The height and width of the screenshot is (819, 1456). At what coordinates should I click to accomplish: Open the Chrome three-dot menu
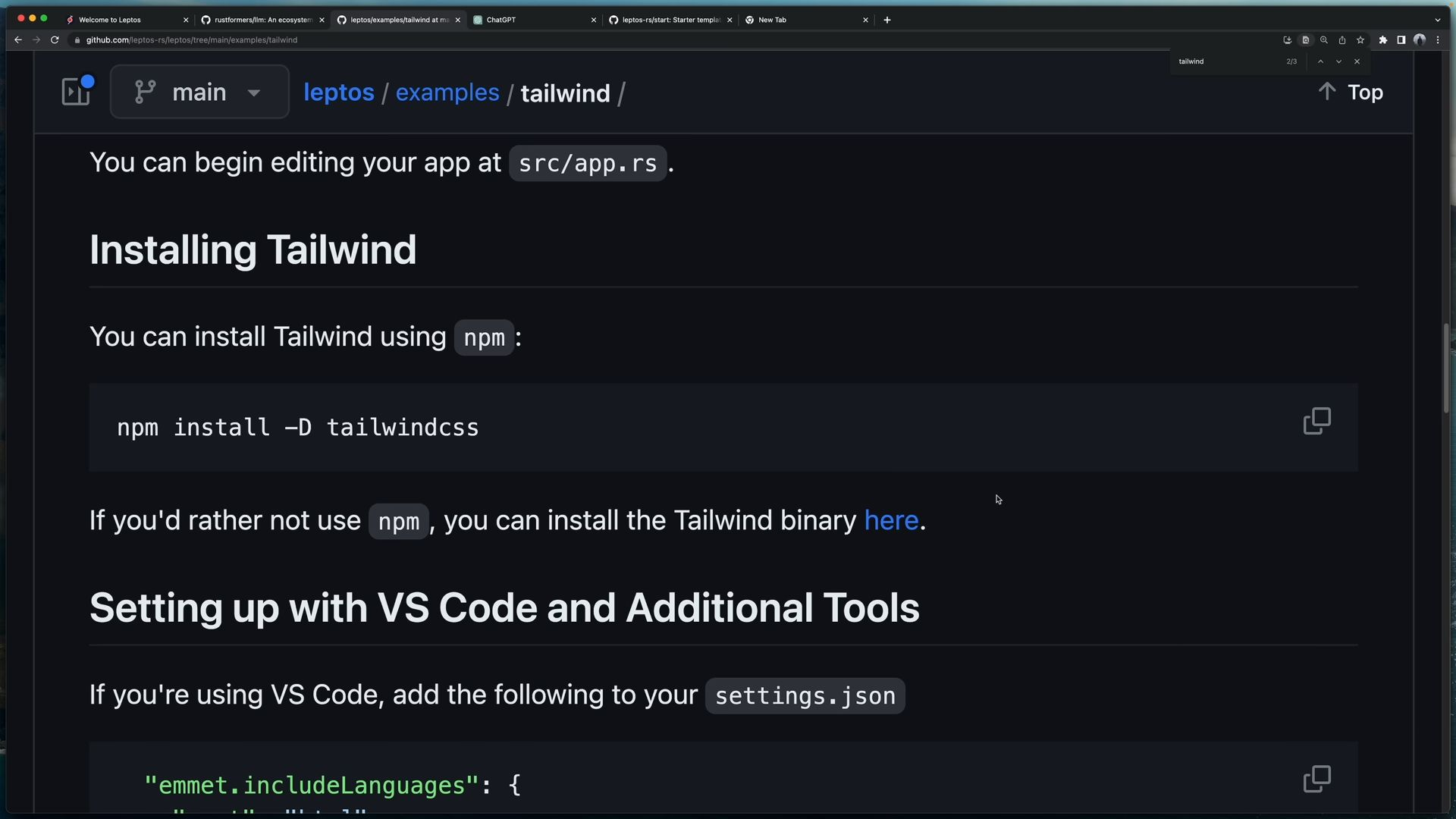1438,40
